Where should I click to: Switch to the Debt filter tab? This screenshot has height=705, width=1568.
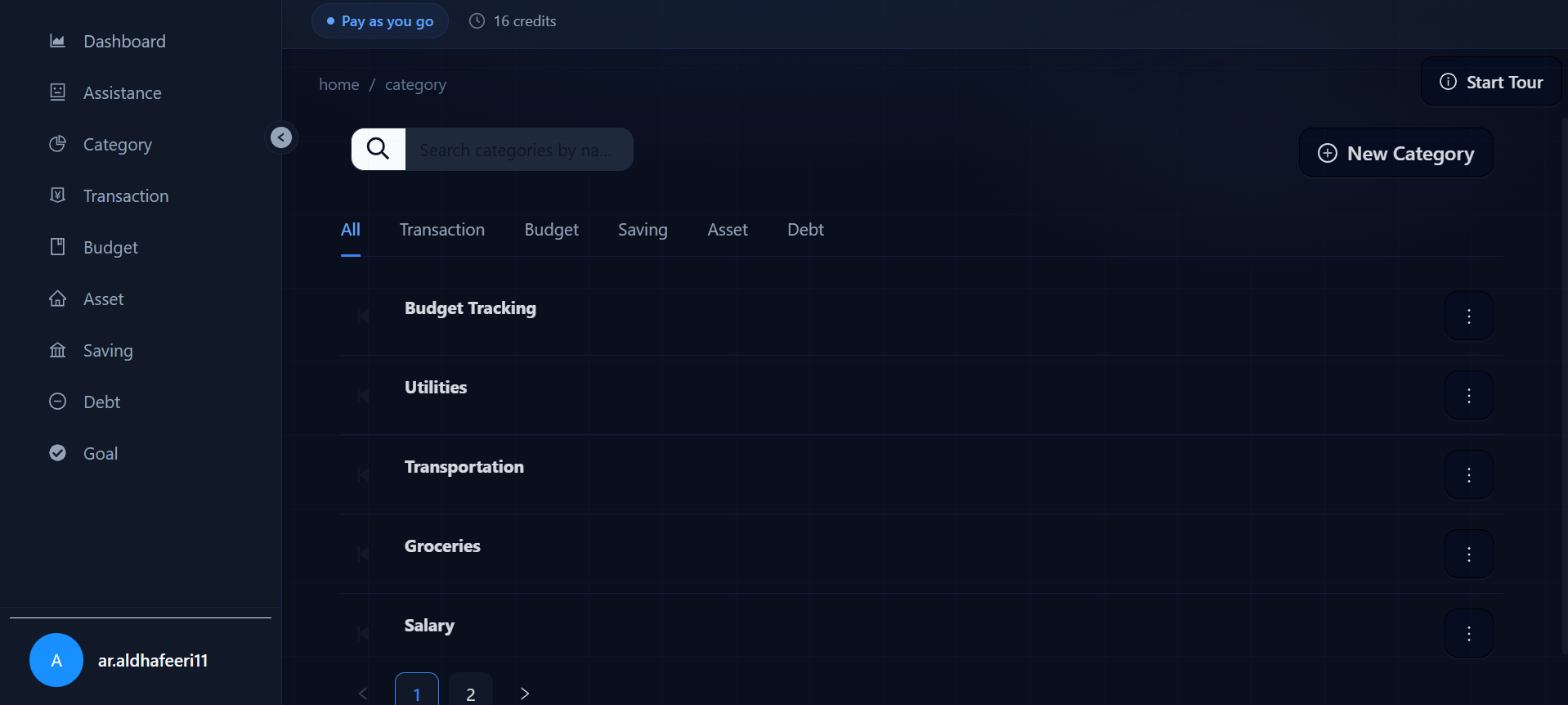click(805, 230)
